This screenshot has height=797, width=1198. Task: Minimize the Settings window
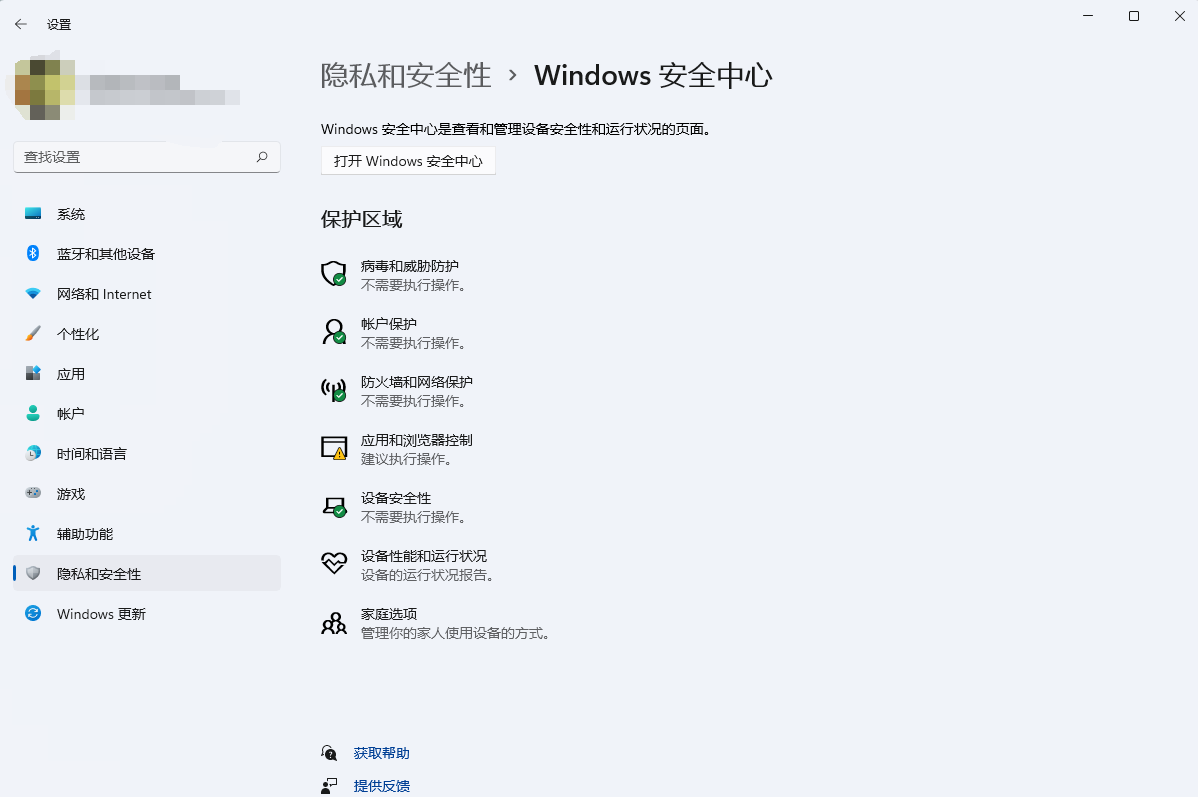pyautogui.click(x=1088, y=16)
